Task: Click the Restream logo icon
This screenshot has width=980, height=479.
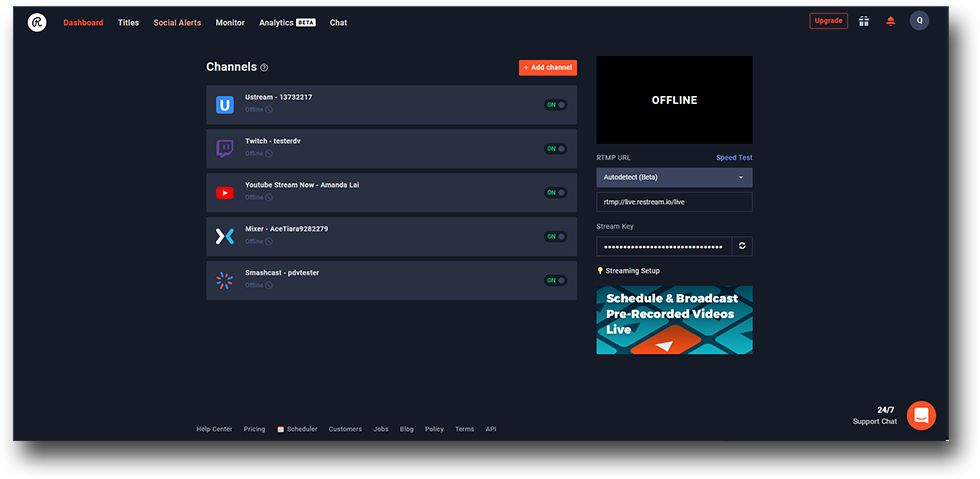Action: 37,23
